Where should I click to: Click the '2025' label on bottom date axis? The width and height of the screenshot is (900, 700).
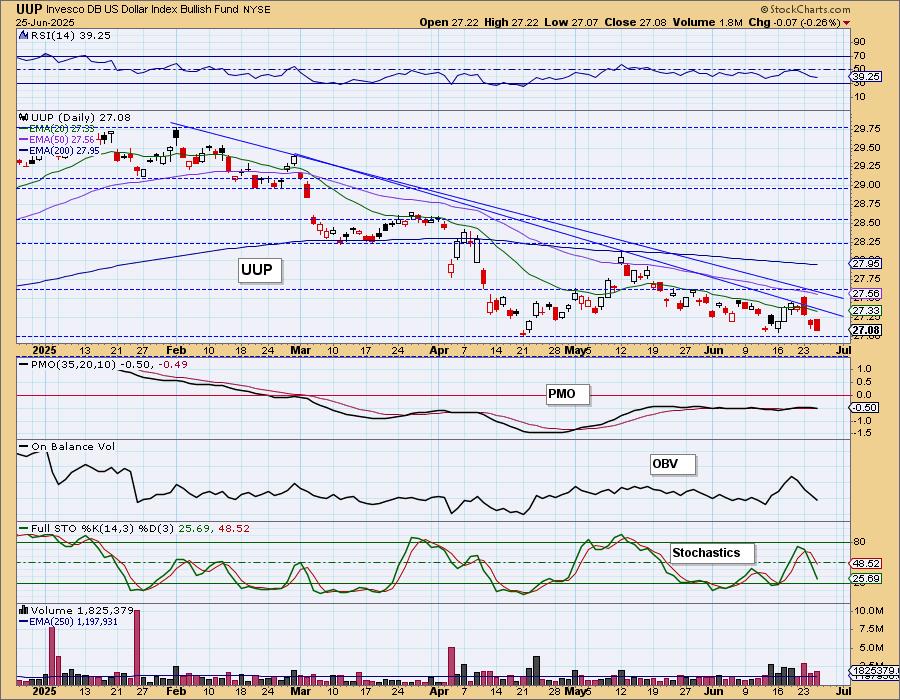point(44,691)
